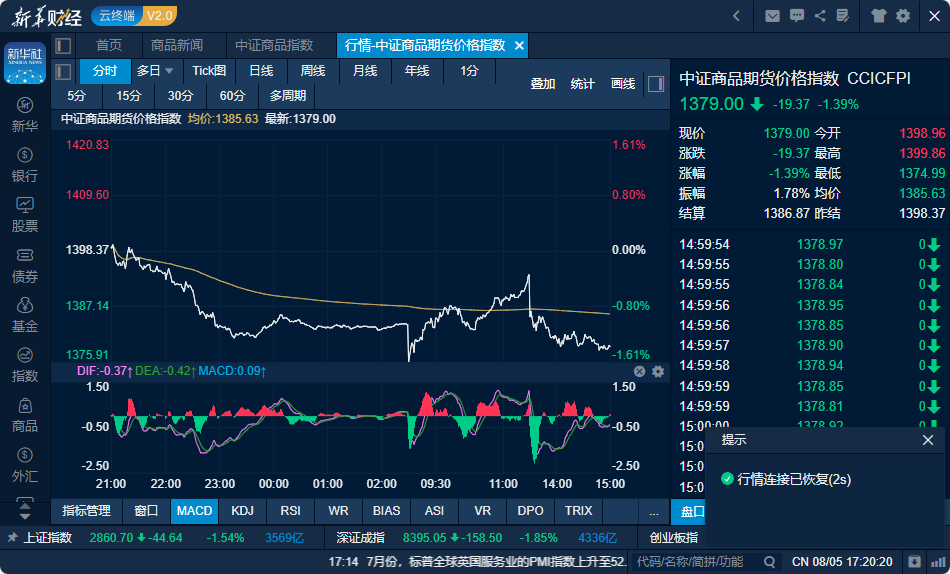Viewport: 950px width, 574px height.
Task: Open the chat message bubble icon
Action: [x=796, y=16]
